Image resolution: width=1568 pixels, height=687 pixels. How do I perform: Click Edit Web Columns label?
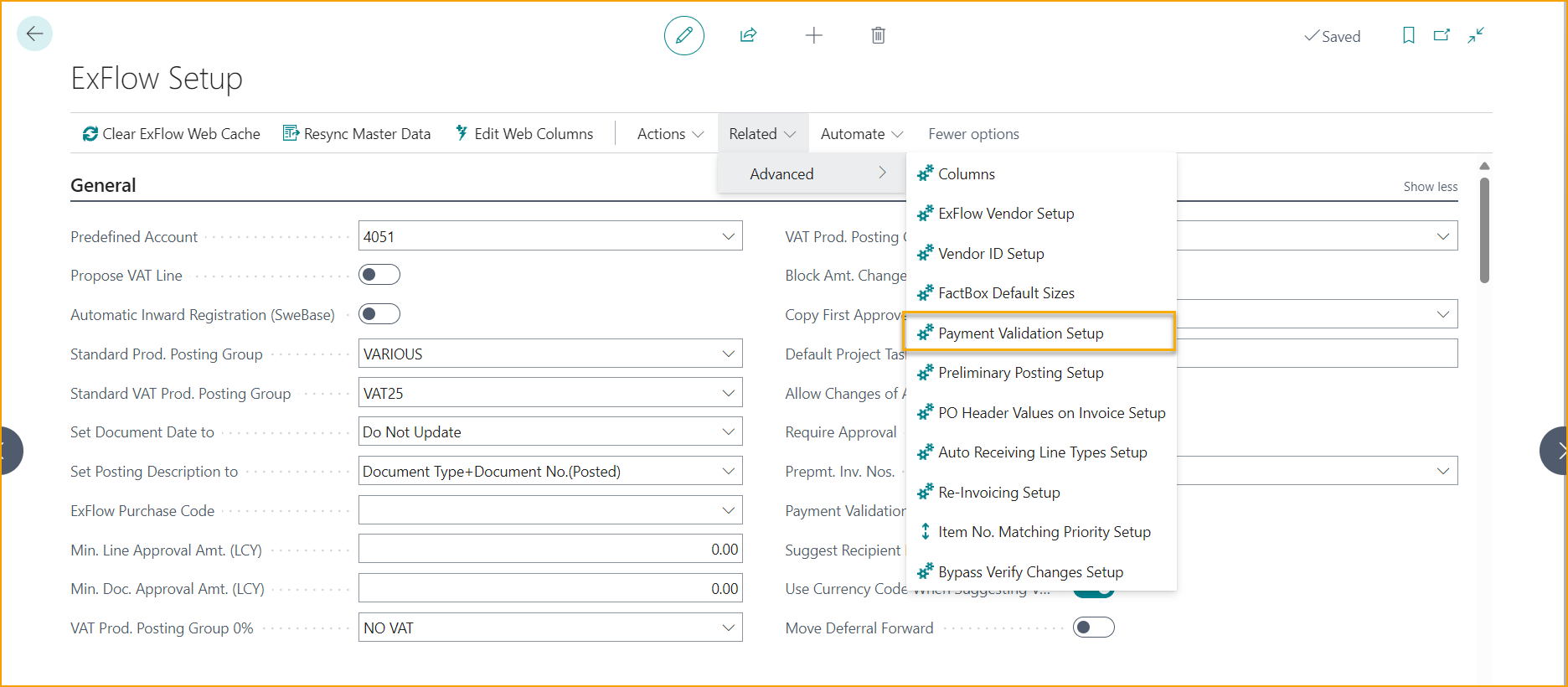534,134
